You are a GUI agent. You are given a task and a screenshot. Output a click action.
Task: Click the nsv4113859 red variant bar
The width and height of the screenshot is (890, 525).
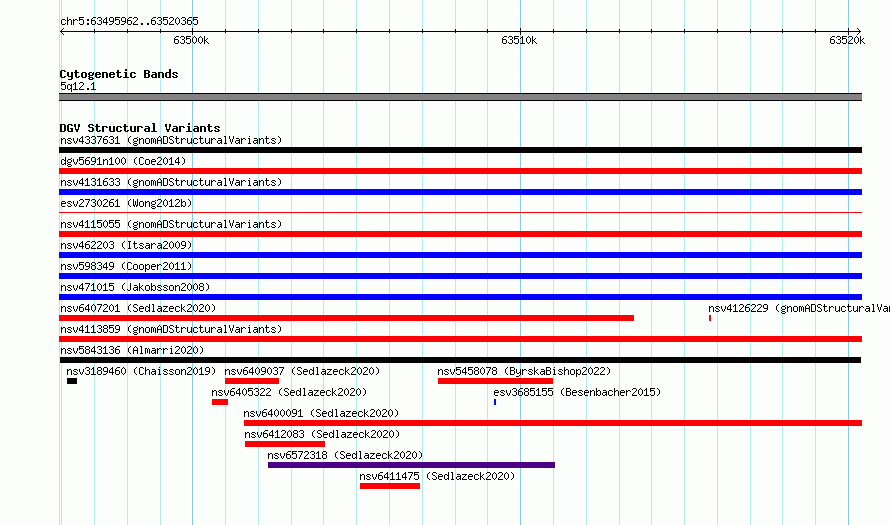[x=460, y=339]
